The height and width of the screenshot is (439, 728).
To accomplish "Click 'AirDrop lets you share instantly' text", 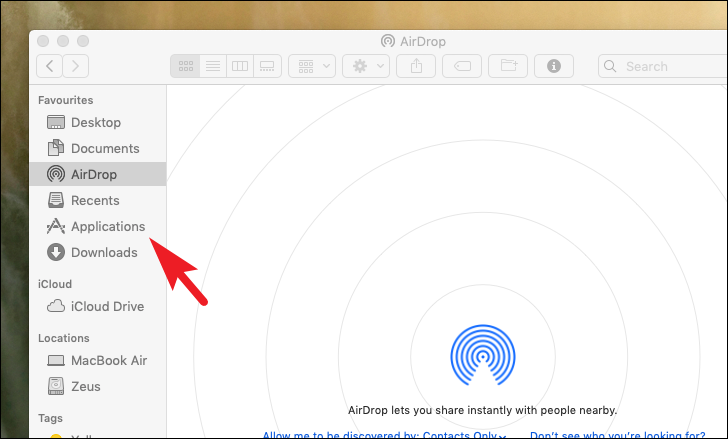I will click(x=482, y=410).
